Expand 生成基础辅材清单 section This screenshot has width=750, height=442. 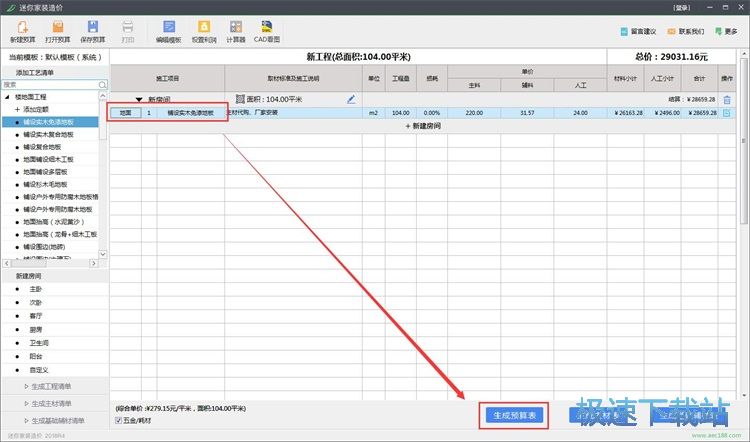click(55, 421)
